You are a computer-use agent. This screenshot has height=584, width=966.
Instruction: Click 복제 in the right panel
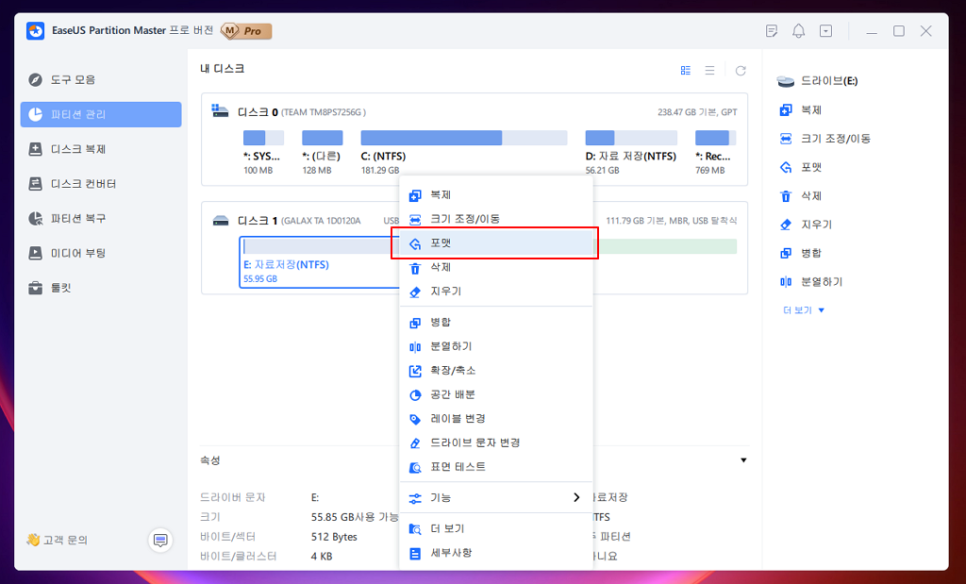point(801,110)
